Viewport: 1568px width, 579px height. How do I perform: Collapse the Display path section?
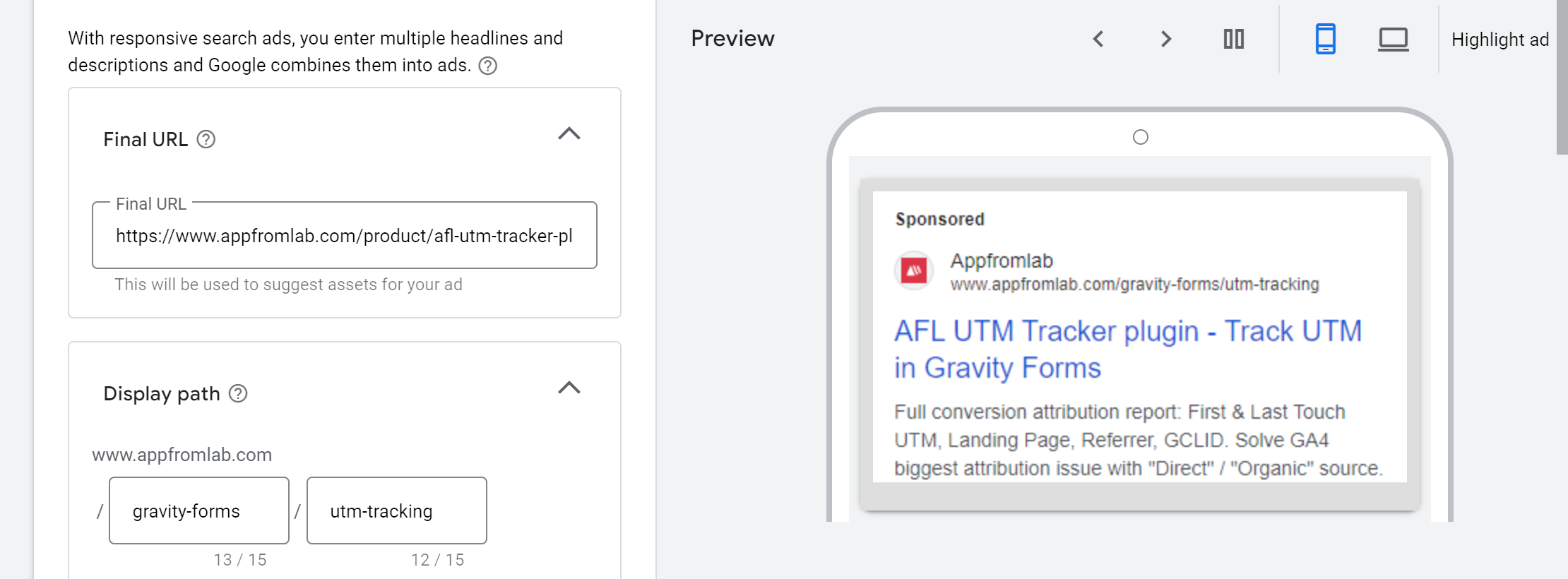point(569,388)
